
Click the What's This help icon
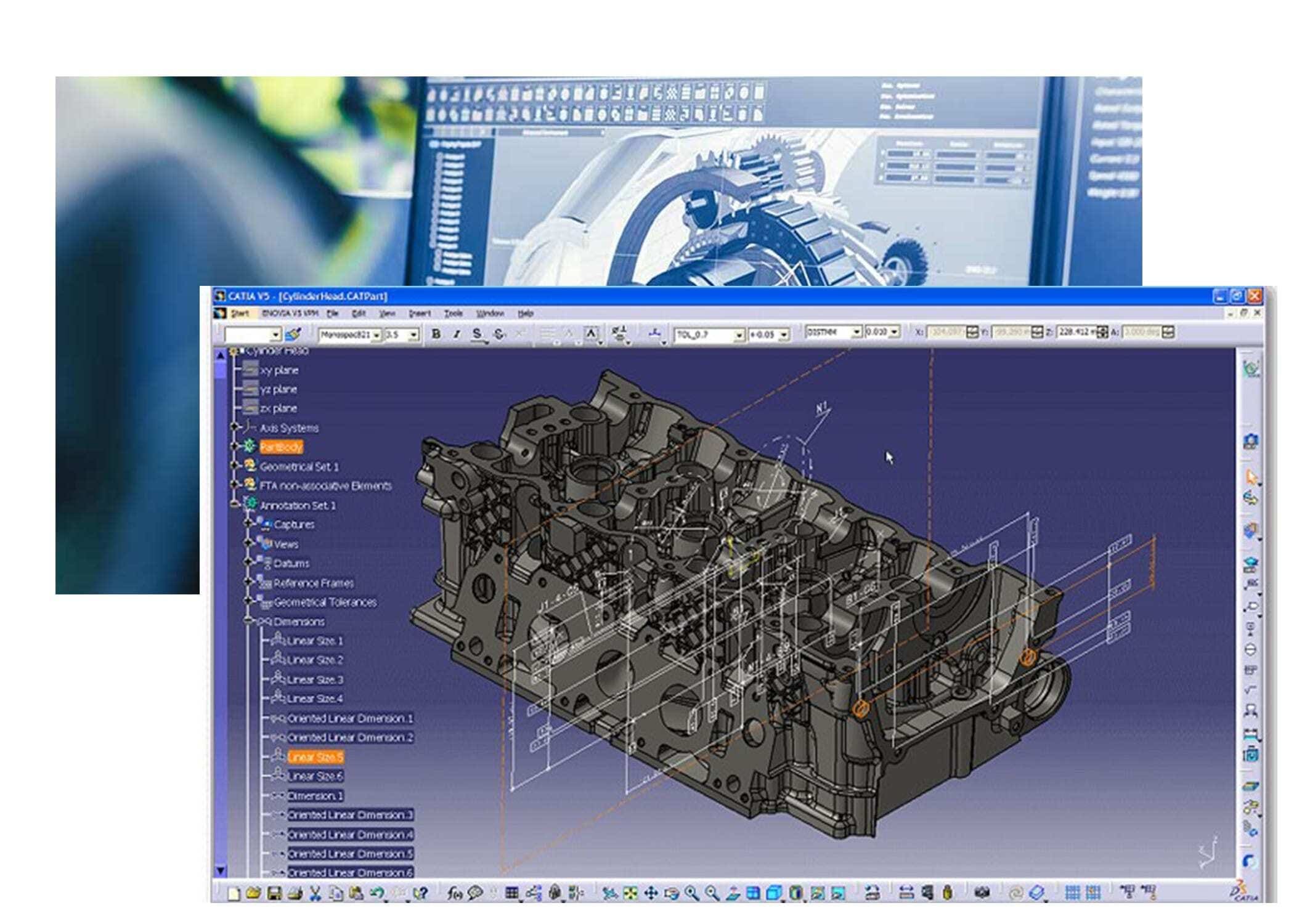[x=421, y=893]
